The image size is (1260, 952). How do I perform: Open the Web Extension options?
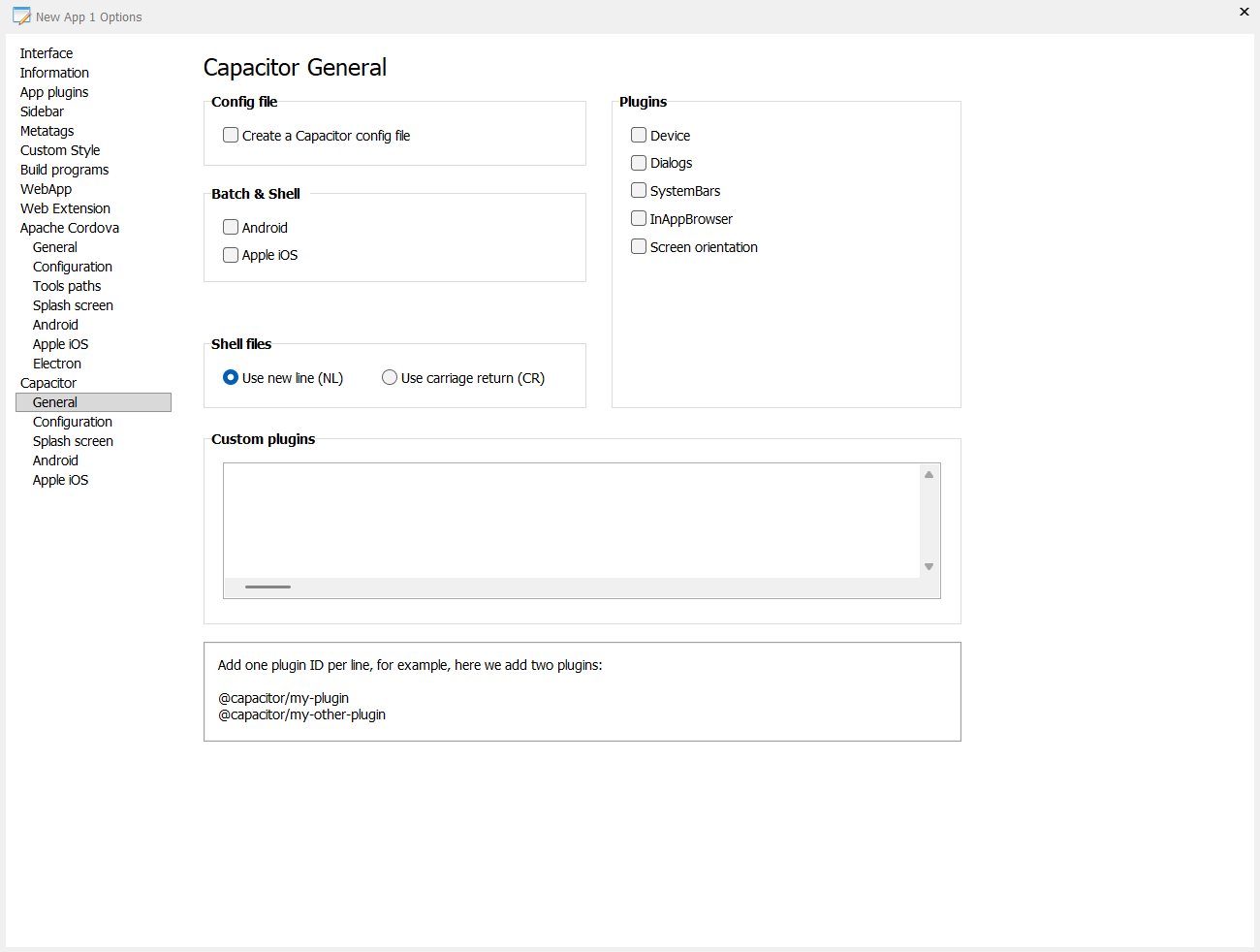tap(65, 208)
